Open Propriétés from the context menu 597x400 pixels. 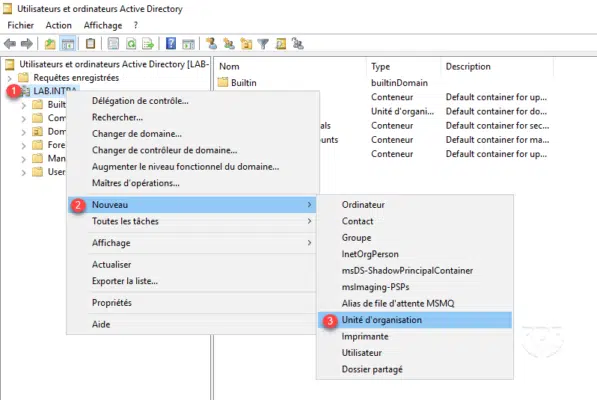pyautogui.click(x=192, y=303)
